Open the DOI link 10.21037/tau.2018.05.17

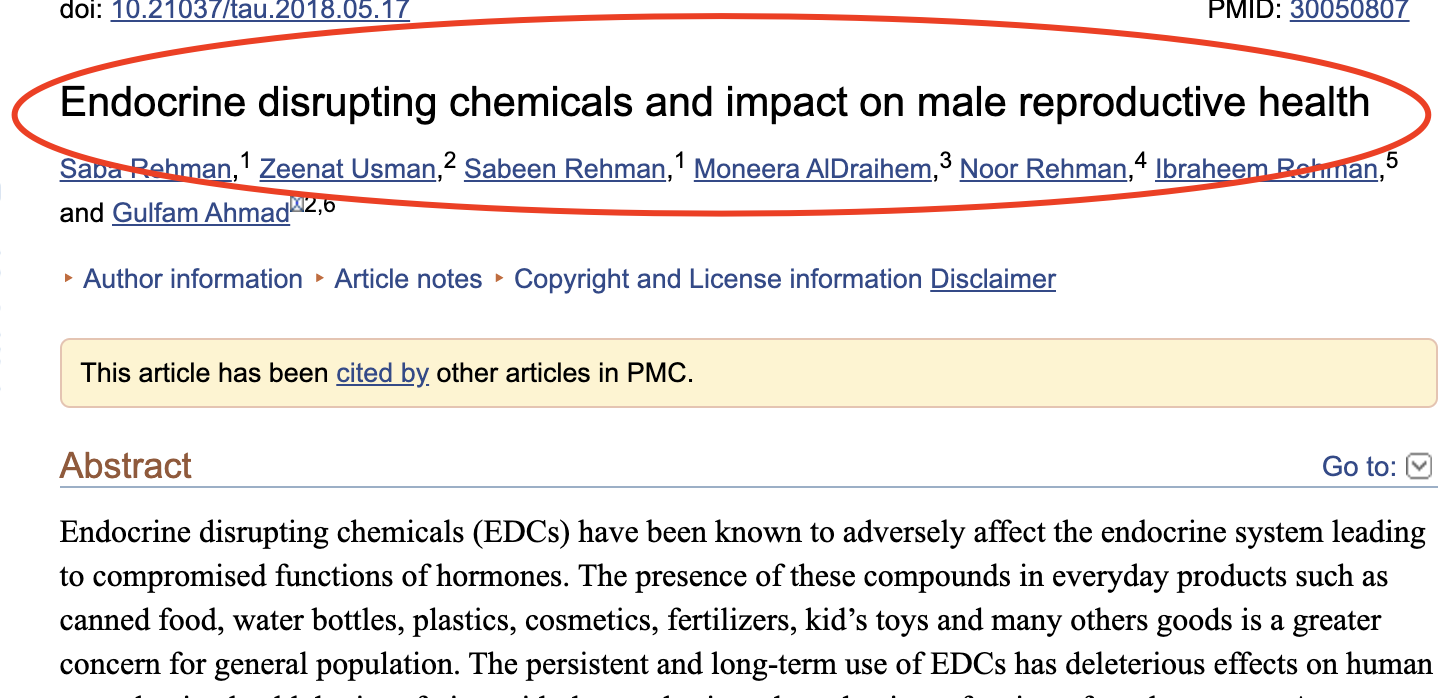(259, 10)
